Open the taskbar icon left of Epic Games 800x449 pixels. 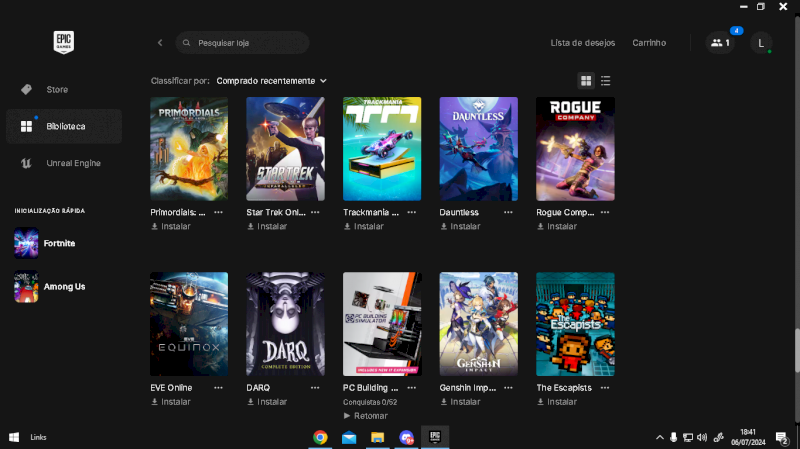point(406,437)
